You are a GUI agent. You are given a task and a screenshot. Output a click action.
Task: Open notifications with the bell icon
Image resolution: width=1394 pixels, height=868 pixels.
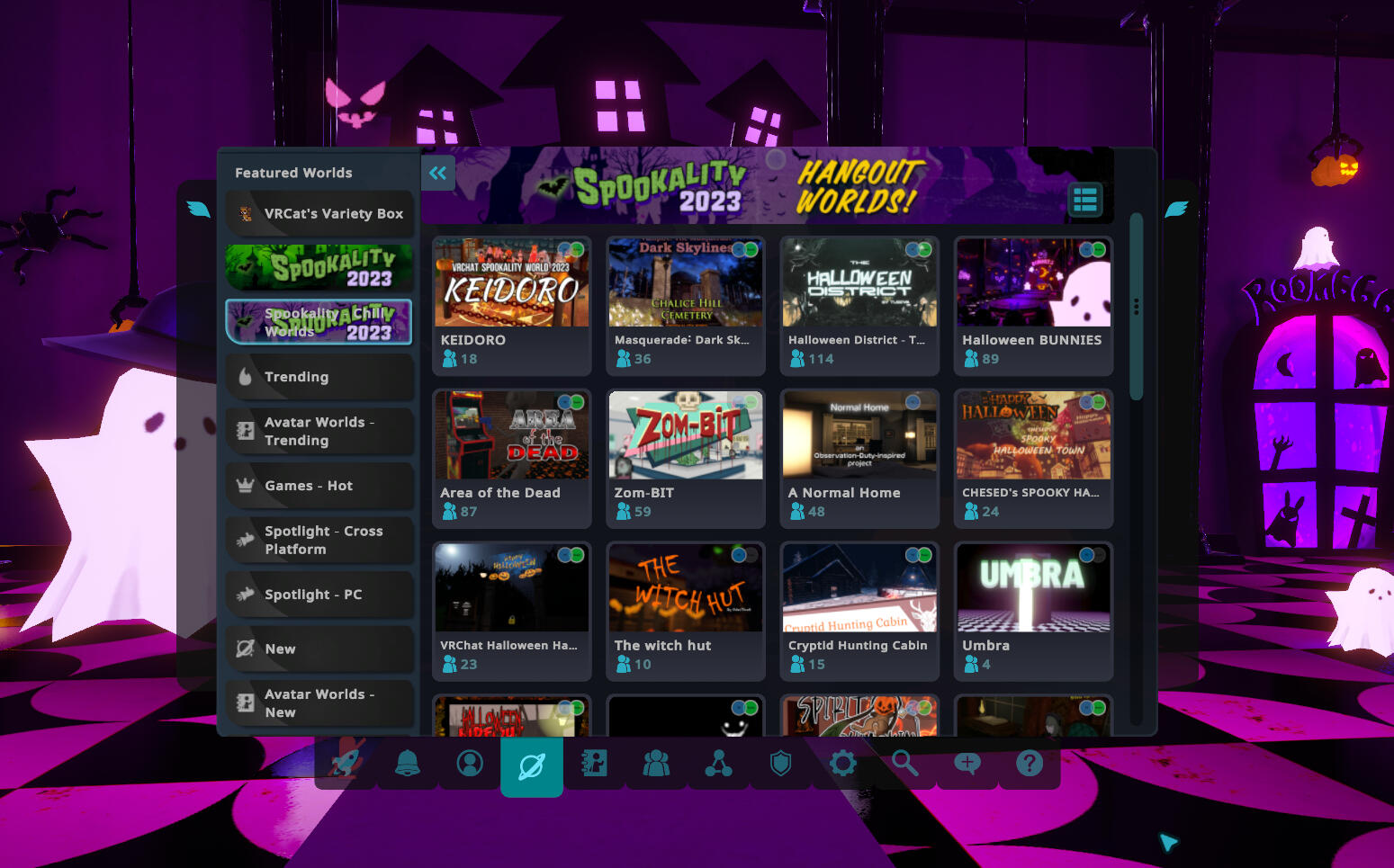(408, 764)
